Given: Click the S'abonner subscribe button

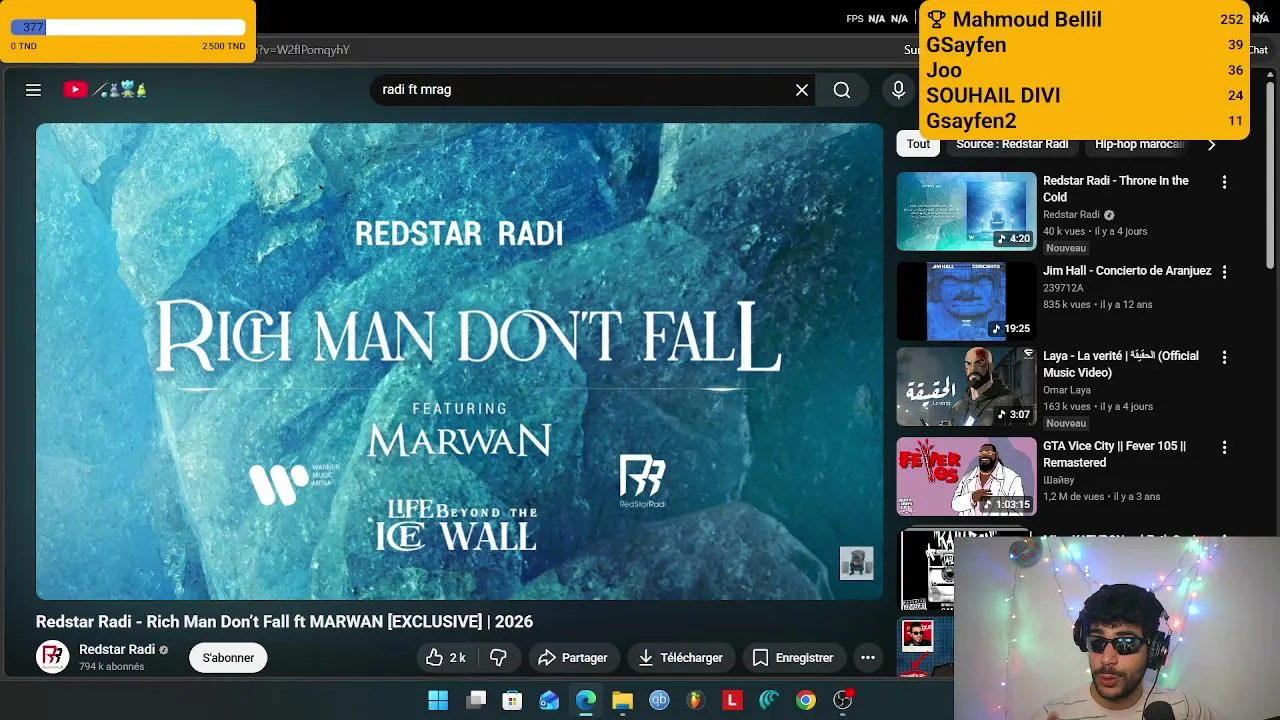Looking at the screenshot, I should [x=228, y=658].
